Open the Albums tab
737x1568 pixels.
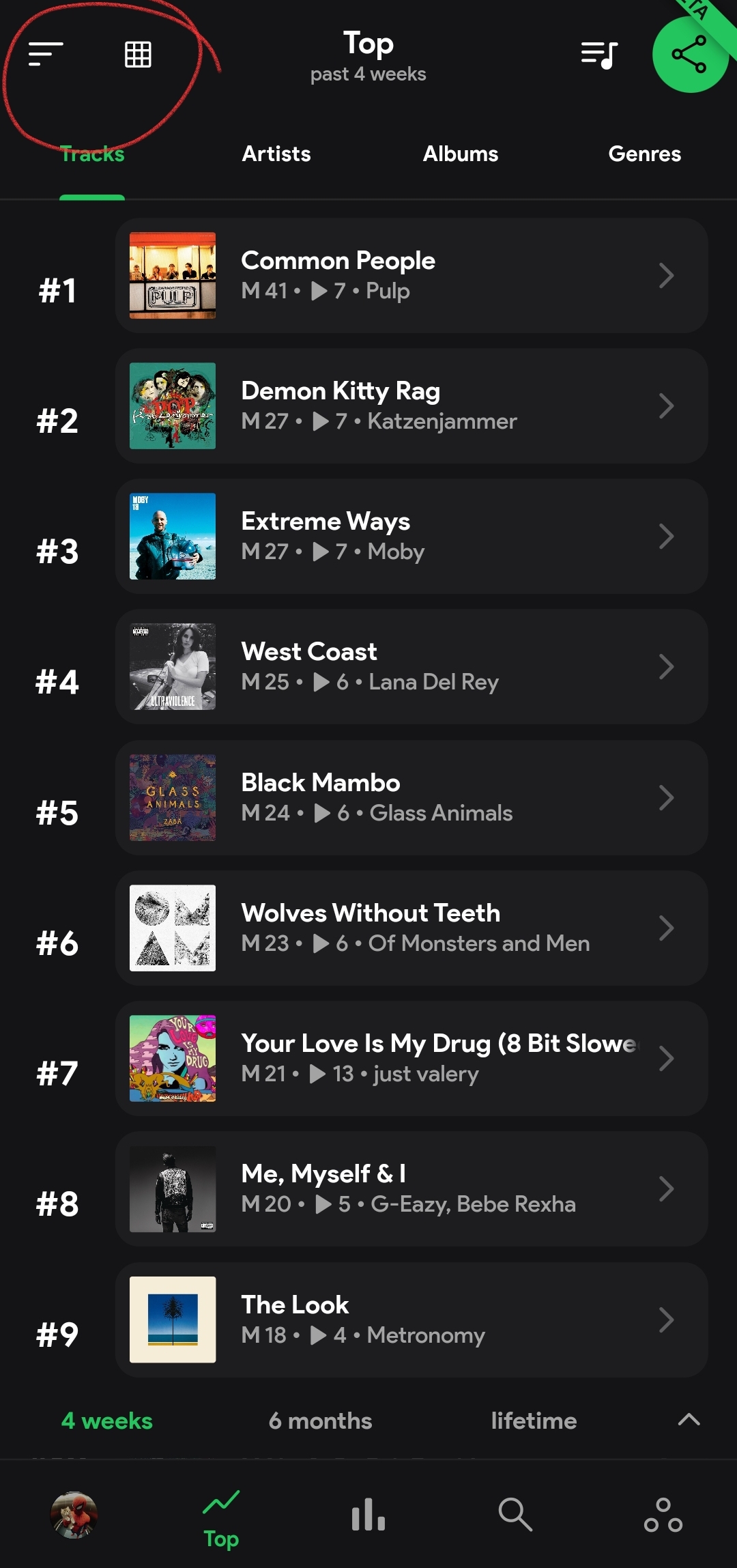(461, 154)
